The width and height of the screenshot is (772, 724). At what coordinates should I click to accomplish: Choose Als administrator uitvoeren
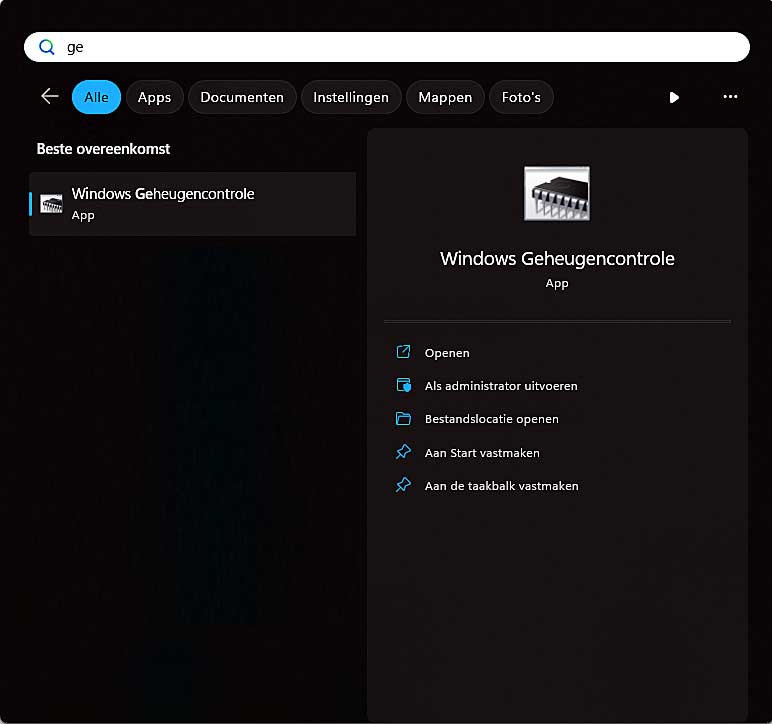500,386
